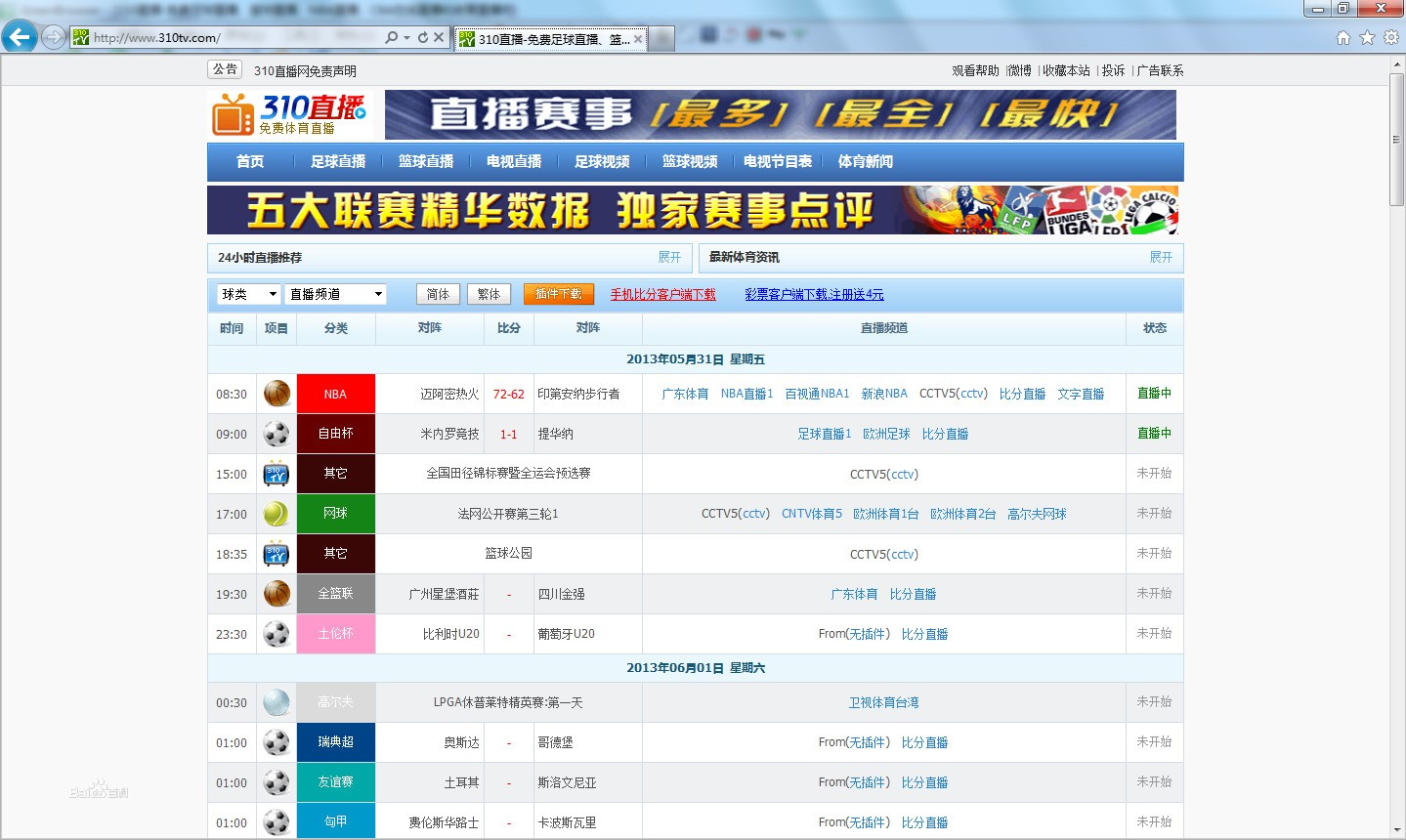The width and height of the screenshot is (1406, 840).
Task: Click tennis ball icon in 17:00 row
Action: (x=277, y=514)
